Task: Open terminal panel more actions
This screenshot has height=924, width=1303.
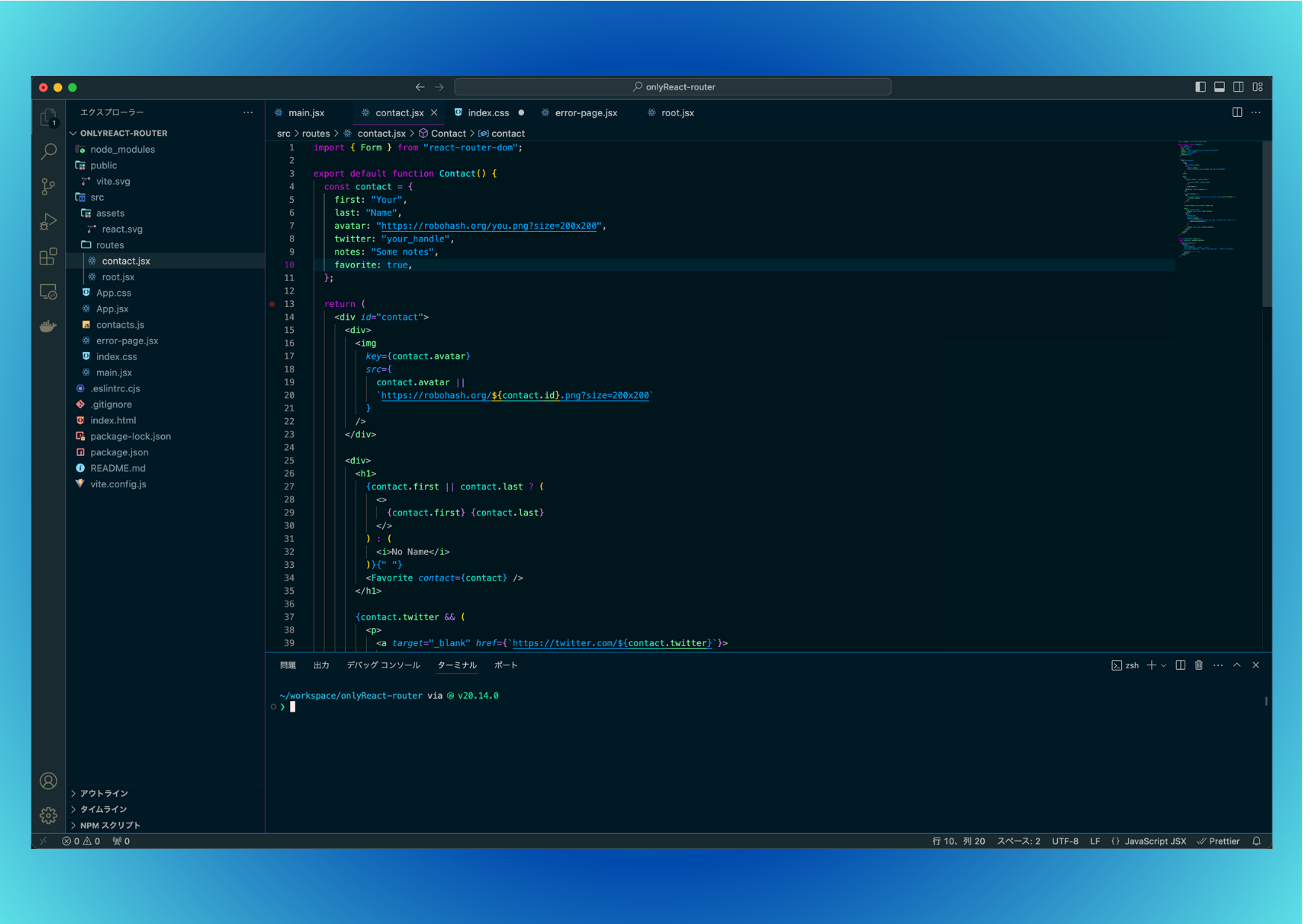Action: coord(1218,665)
